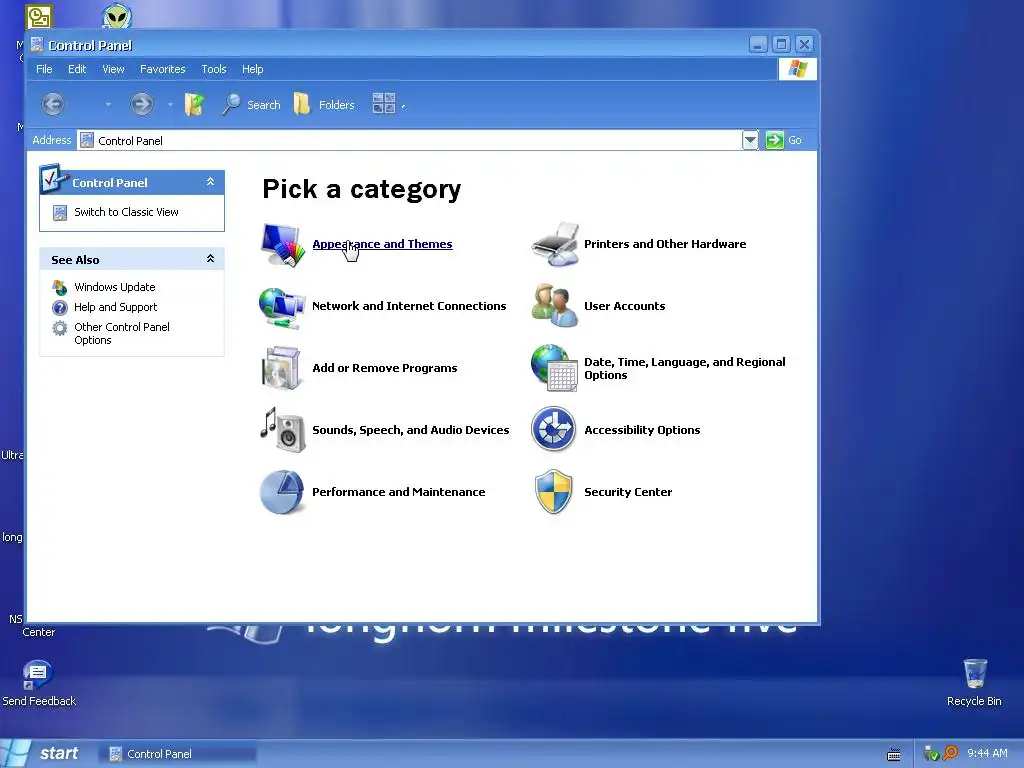Image resolution: width=1024 pixels, height=768 pixels.
Task: Click the Switch to Classic View icon
Action: (59, 213)
